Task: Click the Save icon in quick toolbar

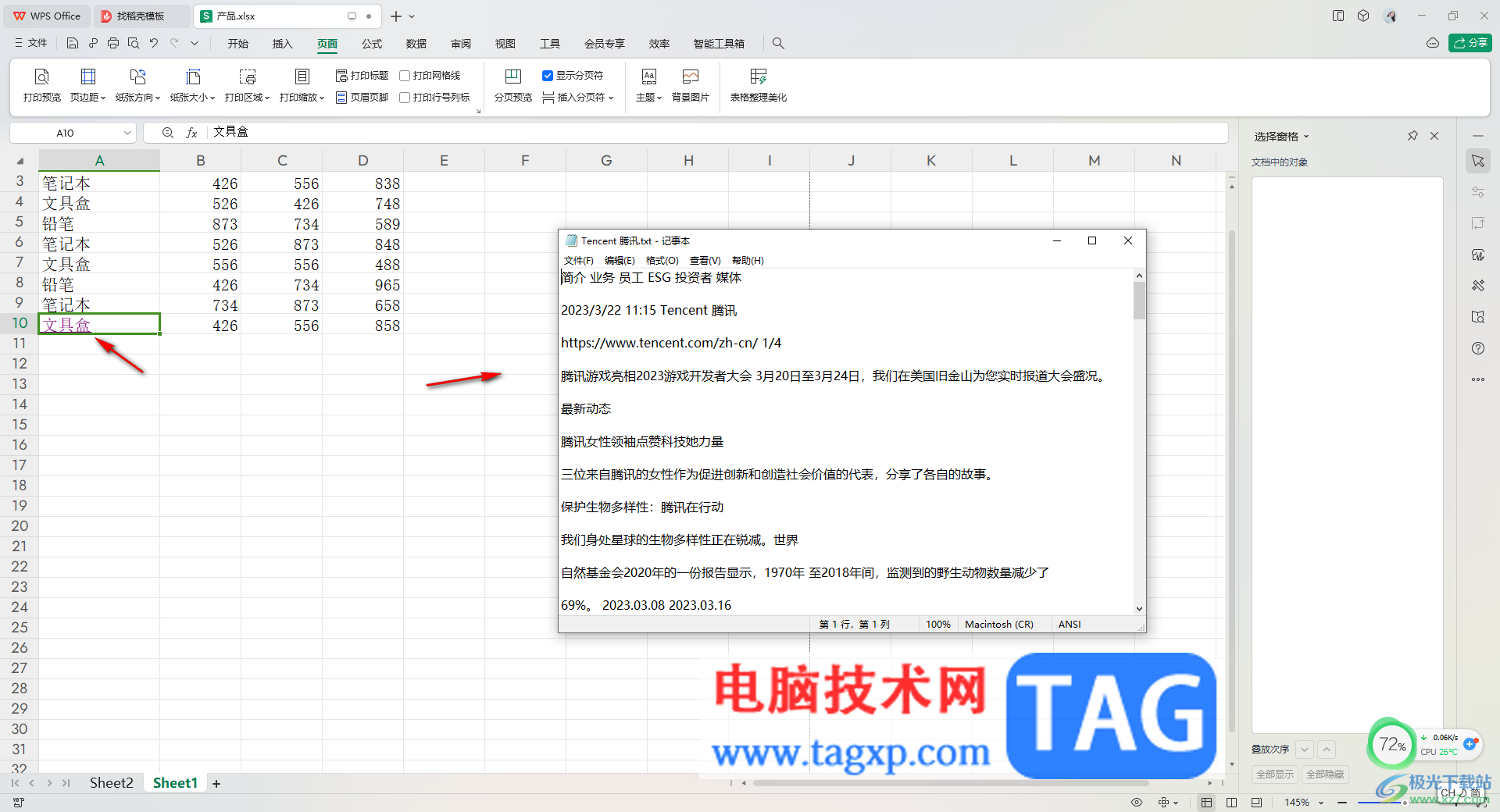Action: (72, 44)
